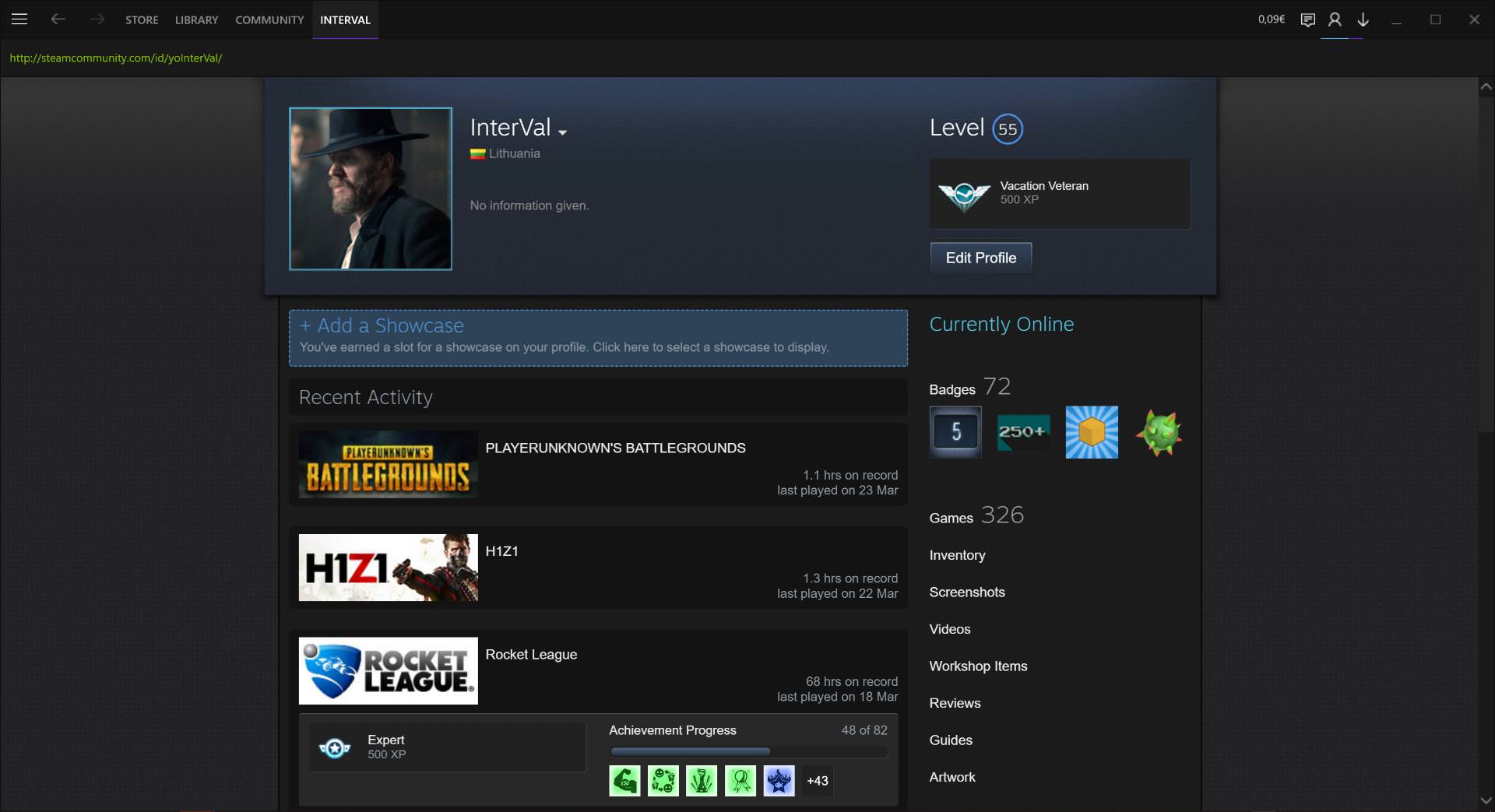This screenshot has width=1495, height=812.
Task: Click the scrollbar down arrow
Action: 1486,800
